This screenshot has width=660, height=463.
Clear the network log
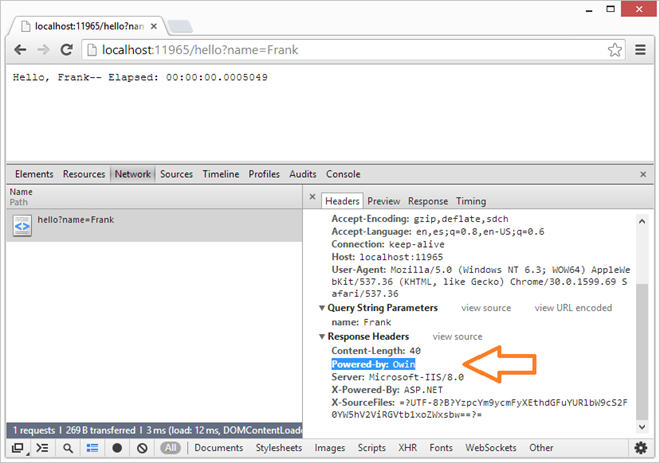[x=142, y=448]
